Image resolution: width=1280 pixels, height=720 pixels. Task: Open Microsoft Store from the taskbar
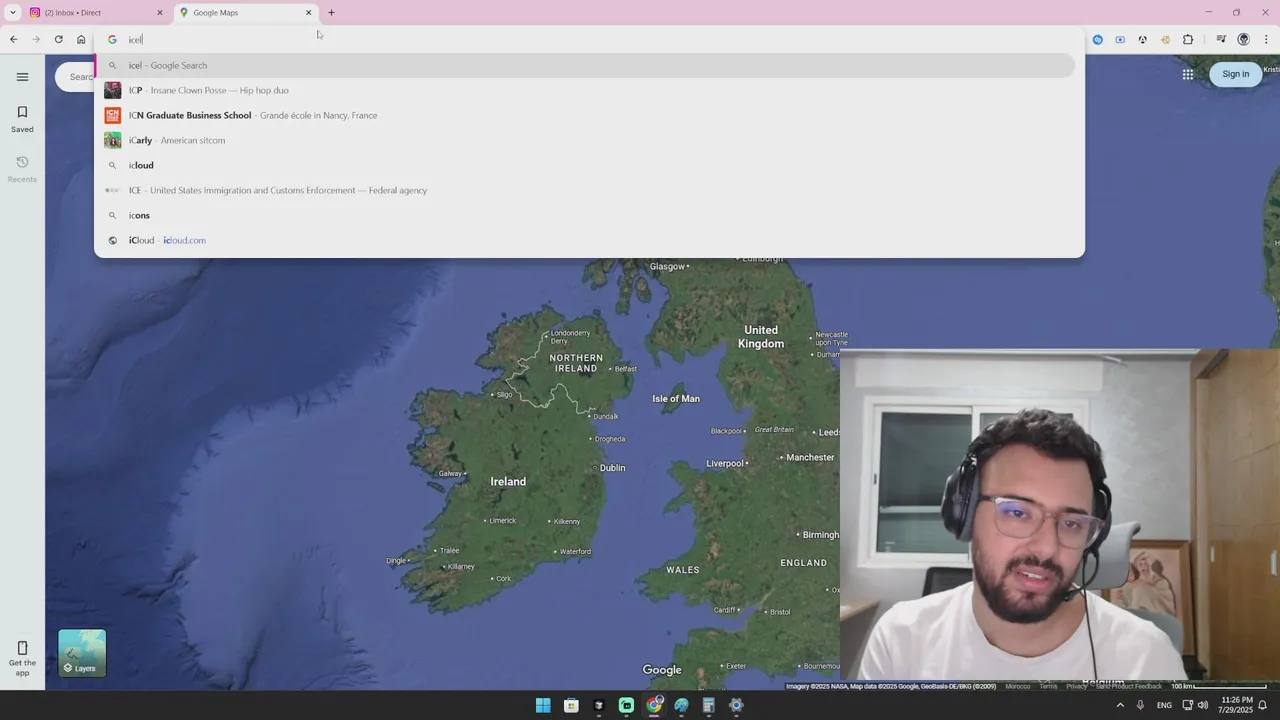point(571,705)
